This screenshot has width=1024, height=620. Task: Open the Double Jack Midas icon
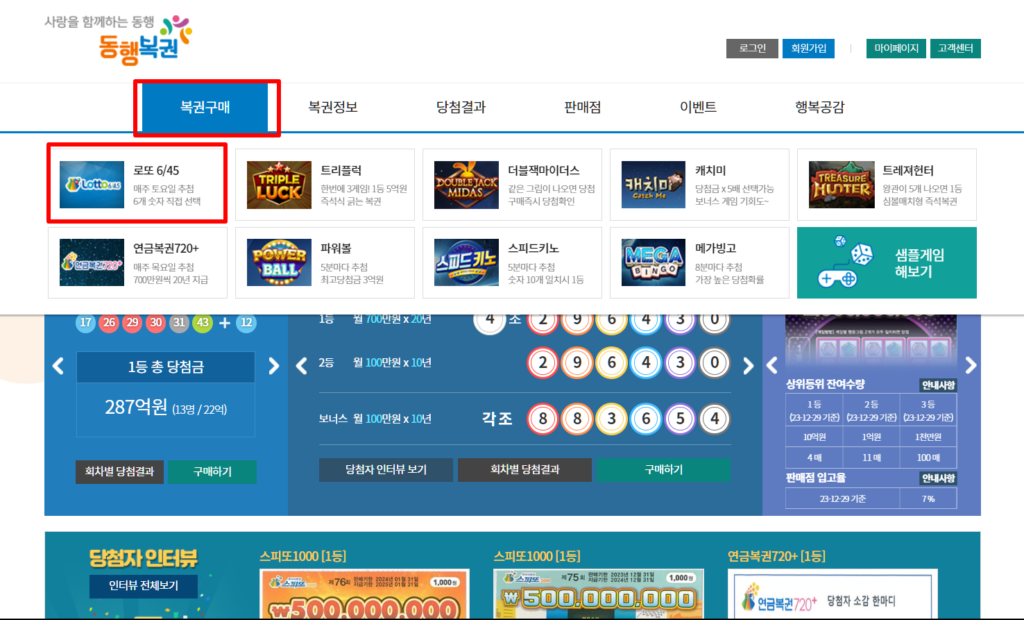[x=466, y=185]
